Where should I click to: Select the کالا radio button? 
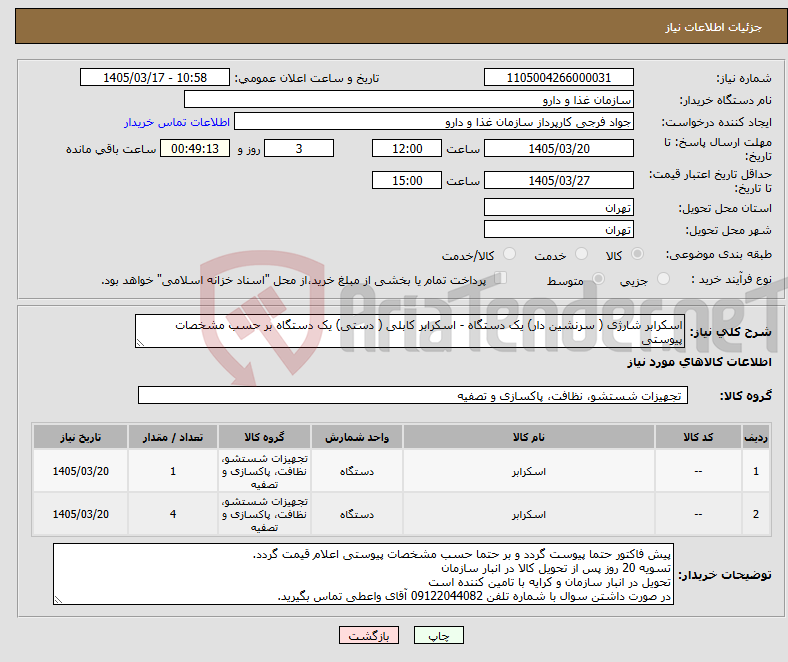tap(637, 254)
